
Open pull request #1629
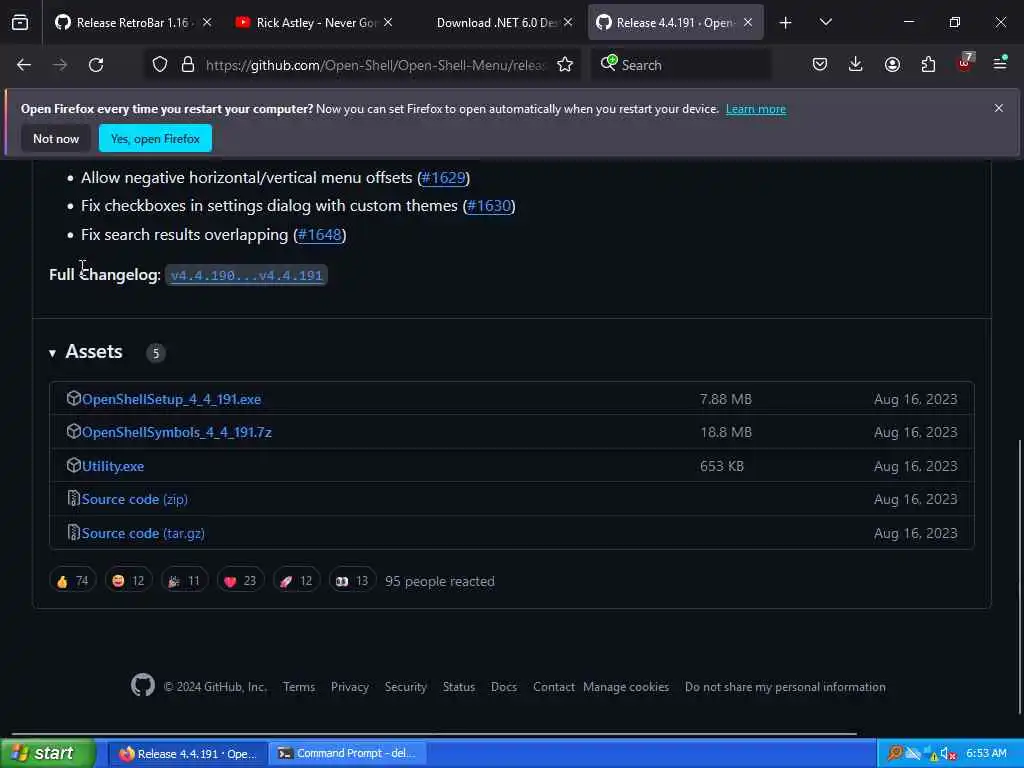443,178
